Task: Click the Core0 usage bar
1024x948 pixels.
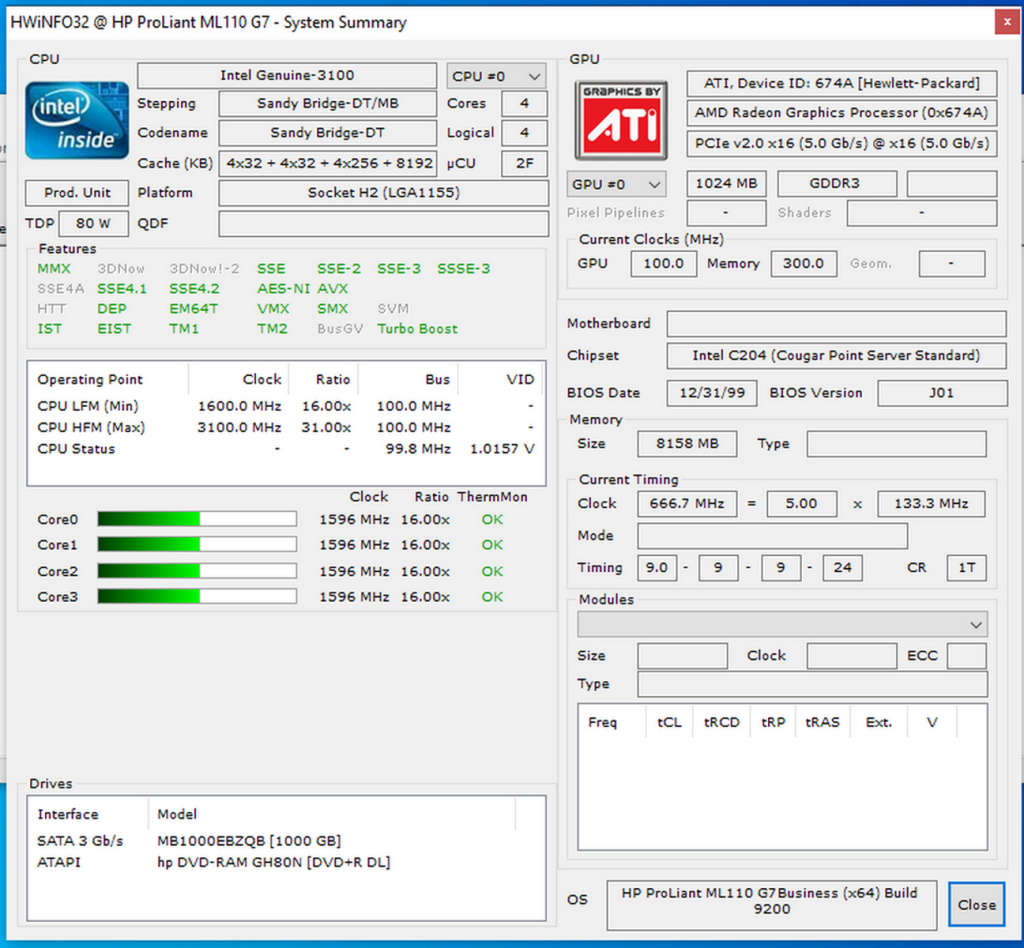Action: tap(196, 518)
